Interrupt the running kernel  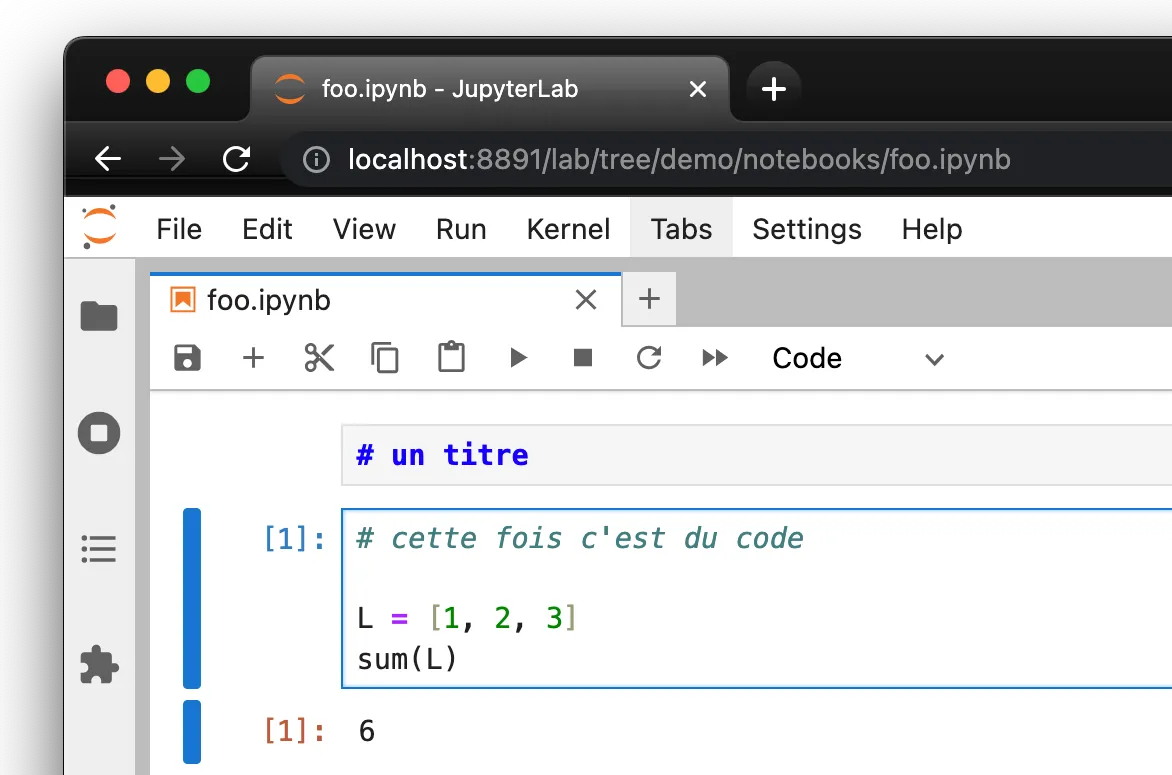tap(583, 358)
